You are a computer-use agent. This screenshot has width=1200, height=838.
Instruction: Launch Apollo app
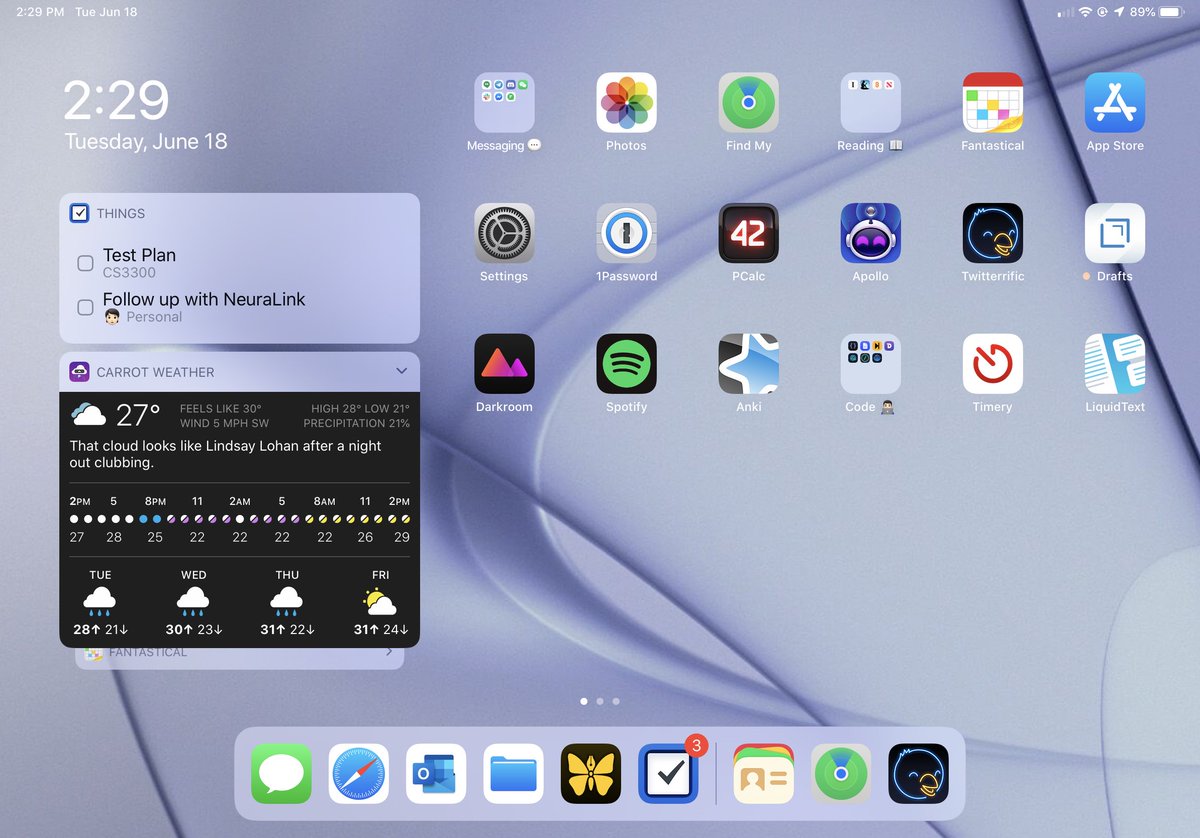870,233
